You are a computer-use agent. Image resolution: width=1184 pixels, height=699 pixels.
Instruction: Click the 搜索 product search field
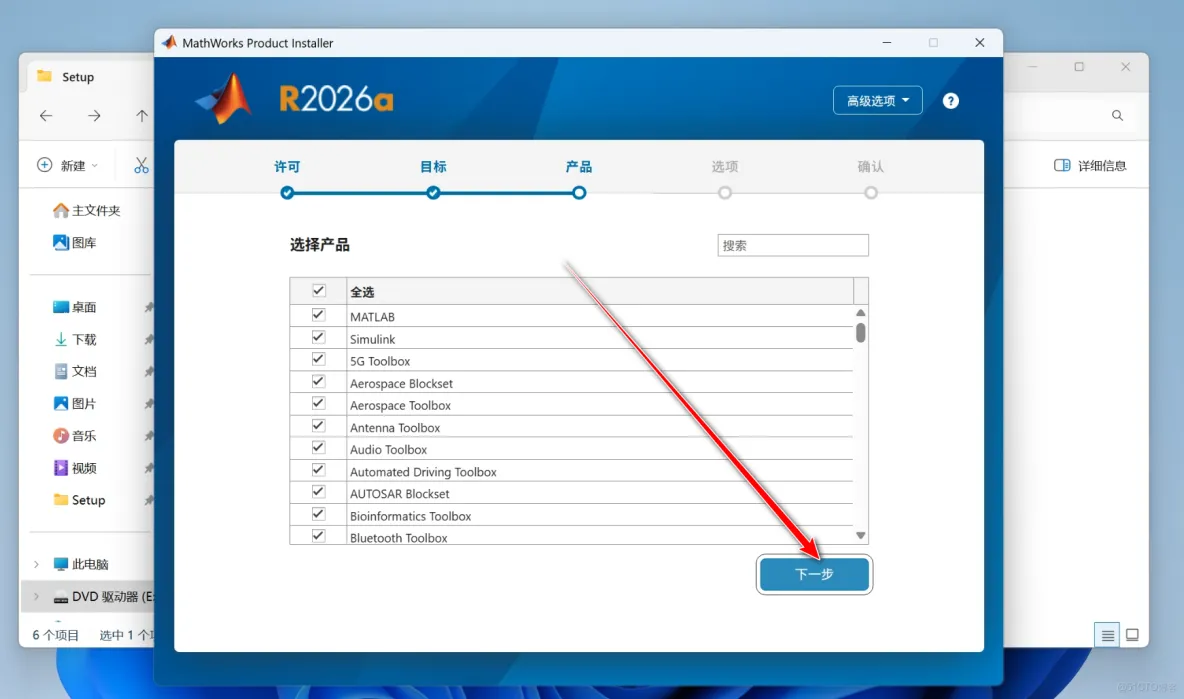(793, 245)
